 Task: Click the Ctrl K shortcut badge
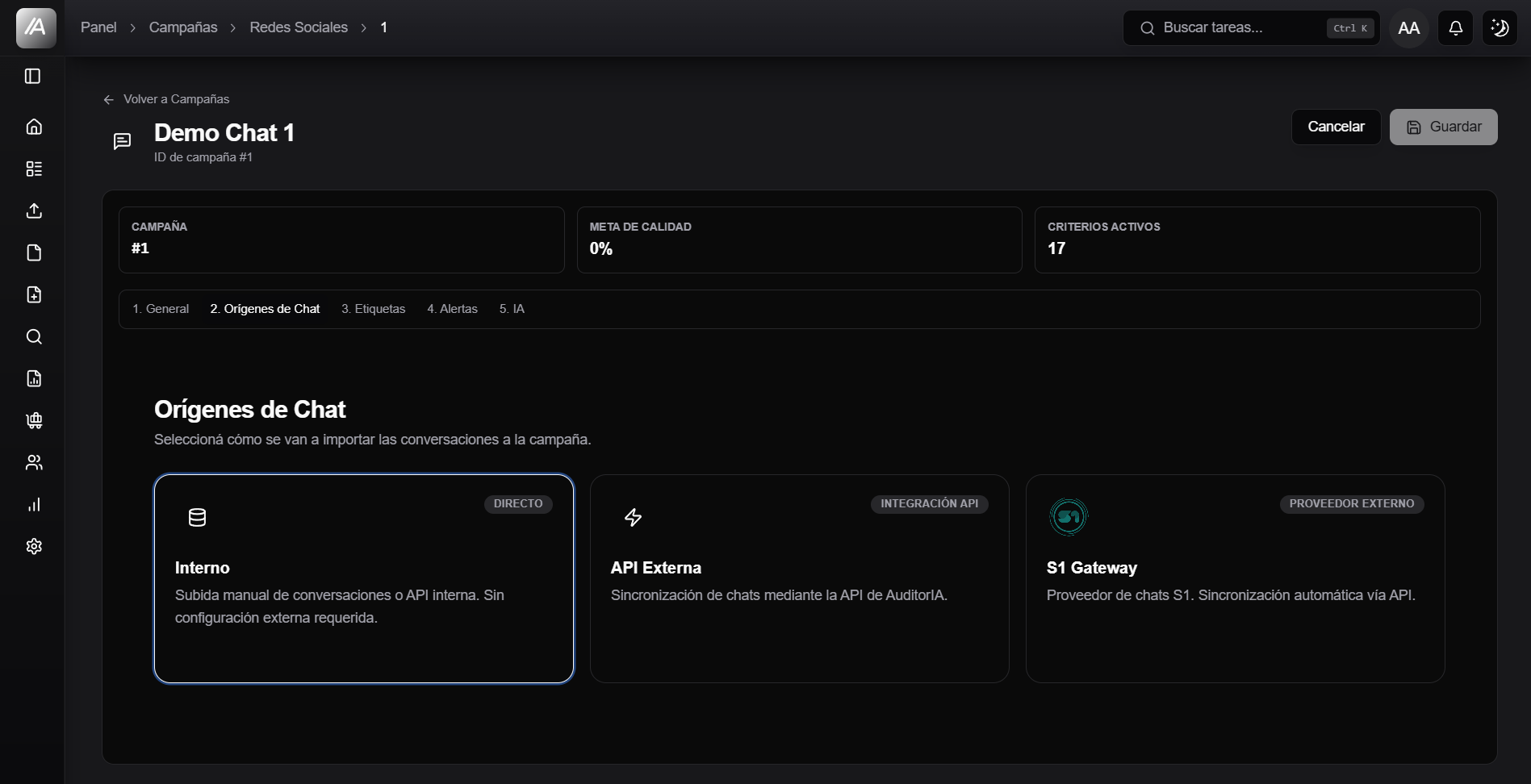pyautogui.click(x=1350, y=28)
